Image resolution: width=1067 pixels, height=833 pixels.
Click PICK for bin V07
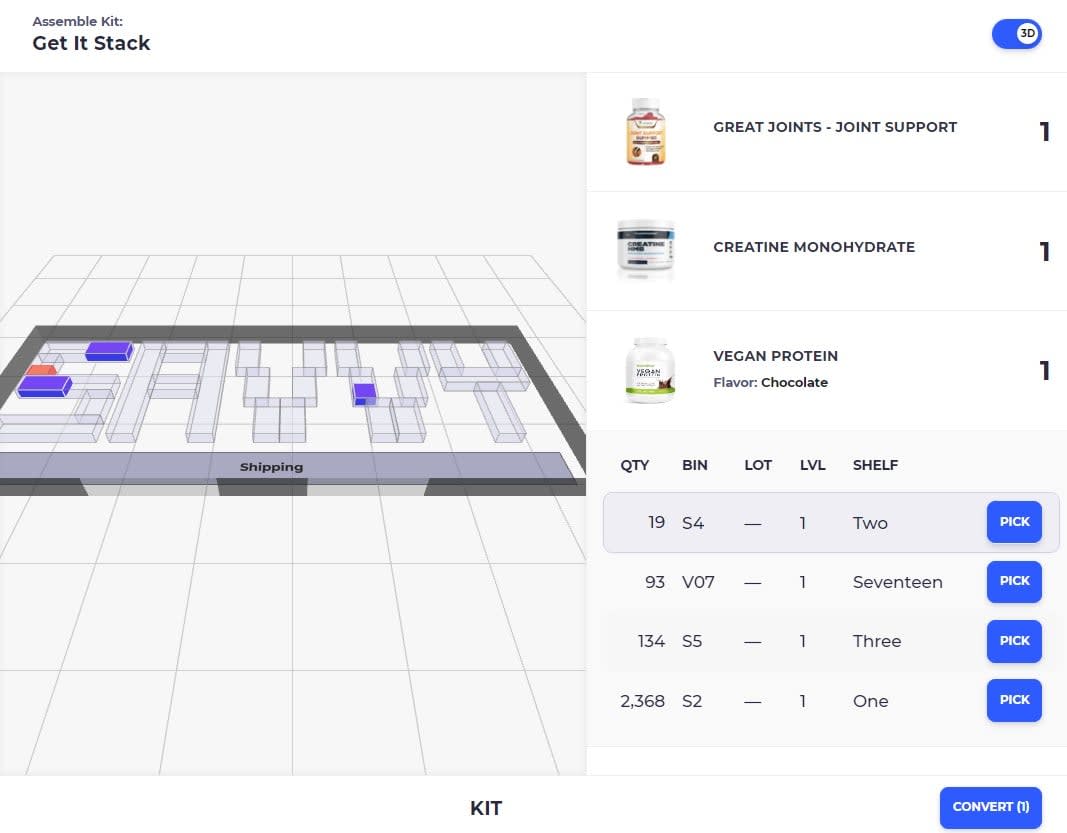point(1014,581)
